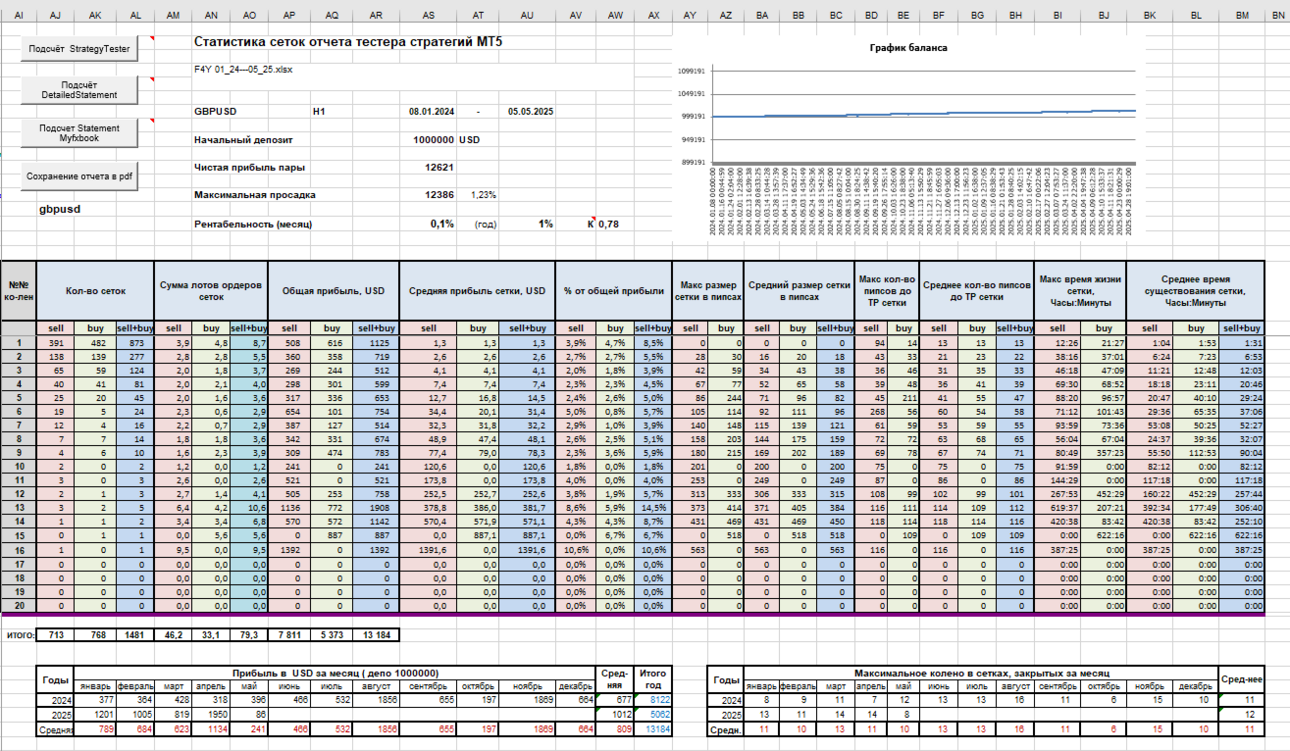The image size is (1290, 751).
Task: Select totals lots cell "79,3"
Action: 250,635
